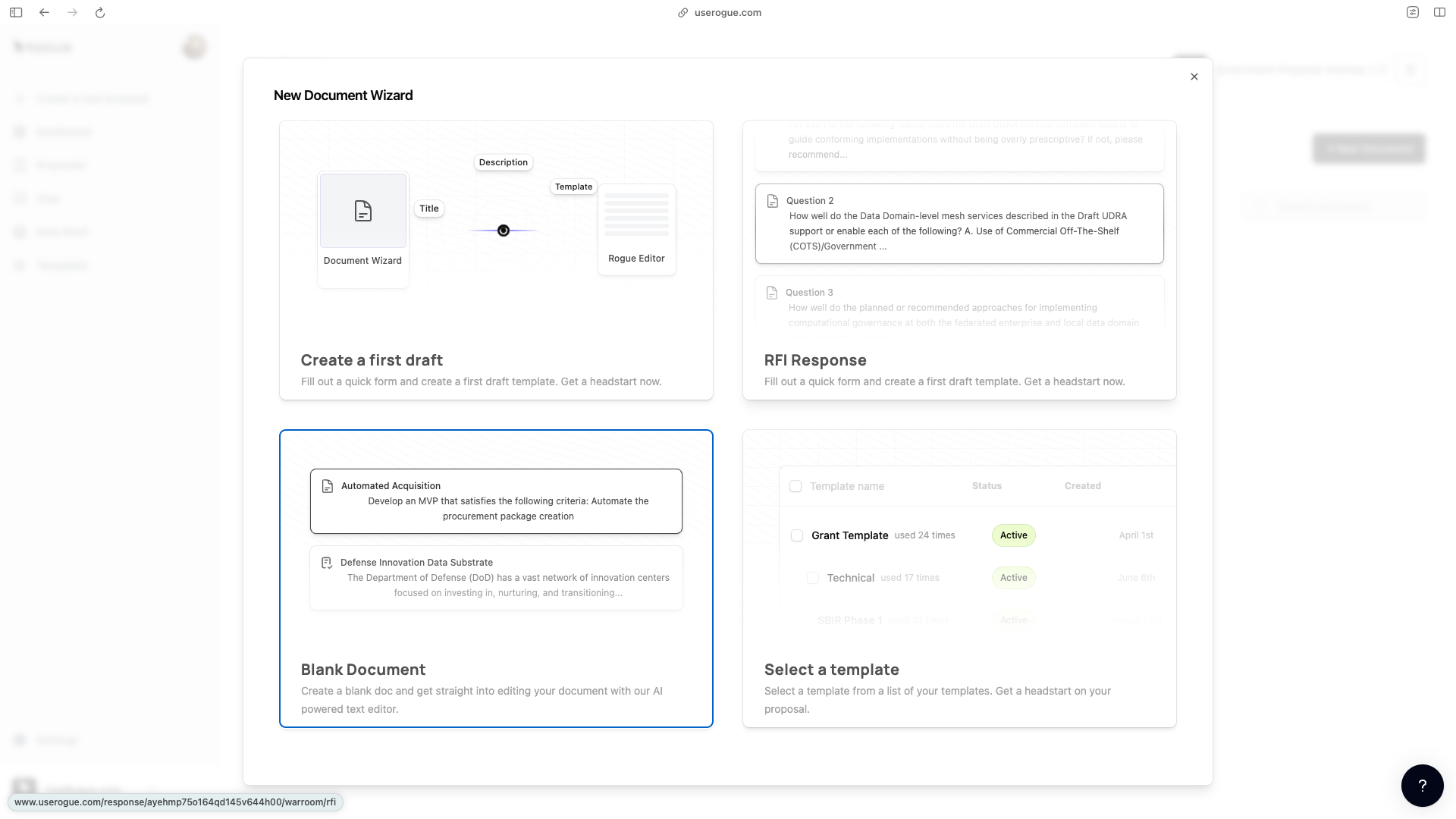Viewport: 1456px width, 819px height.
Task: Click the userogue.com address bar
Action: [726, 12]
